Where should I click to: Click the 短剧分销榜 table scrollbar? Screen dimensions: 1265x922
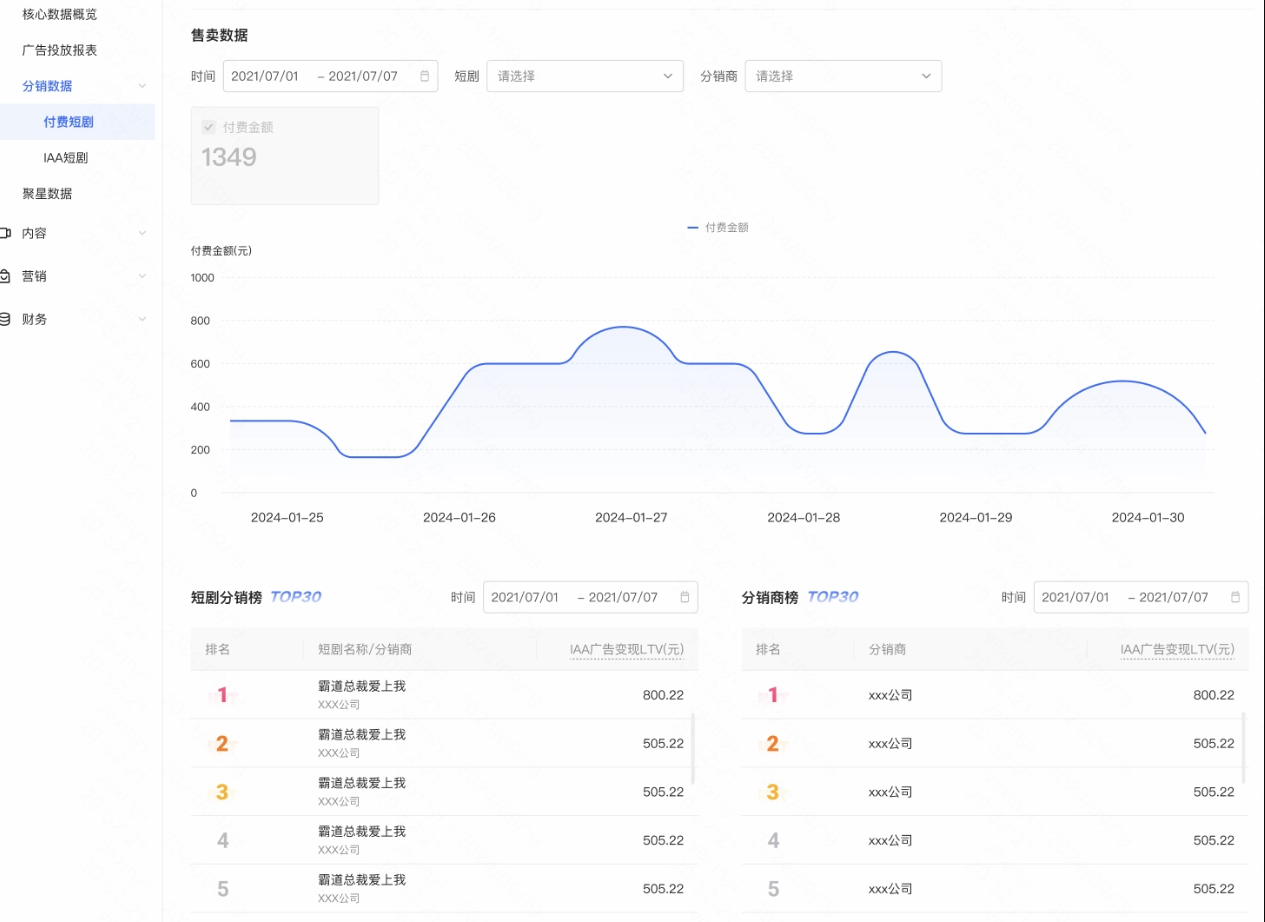coord(693,748)
